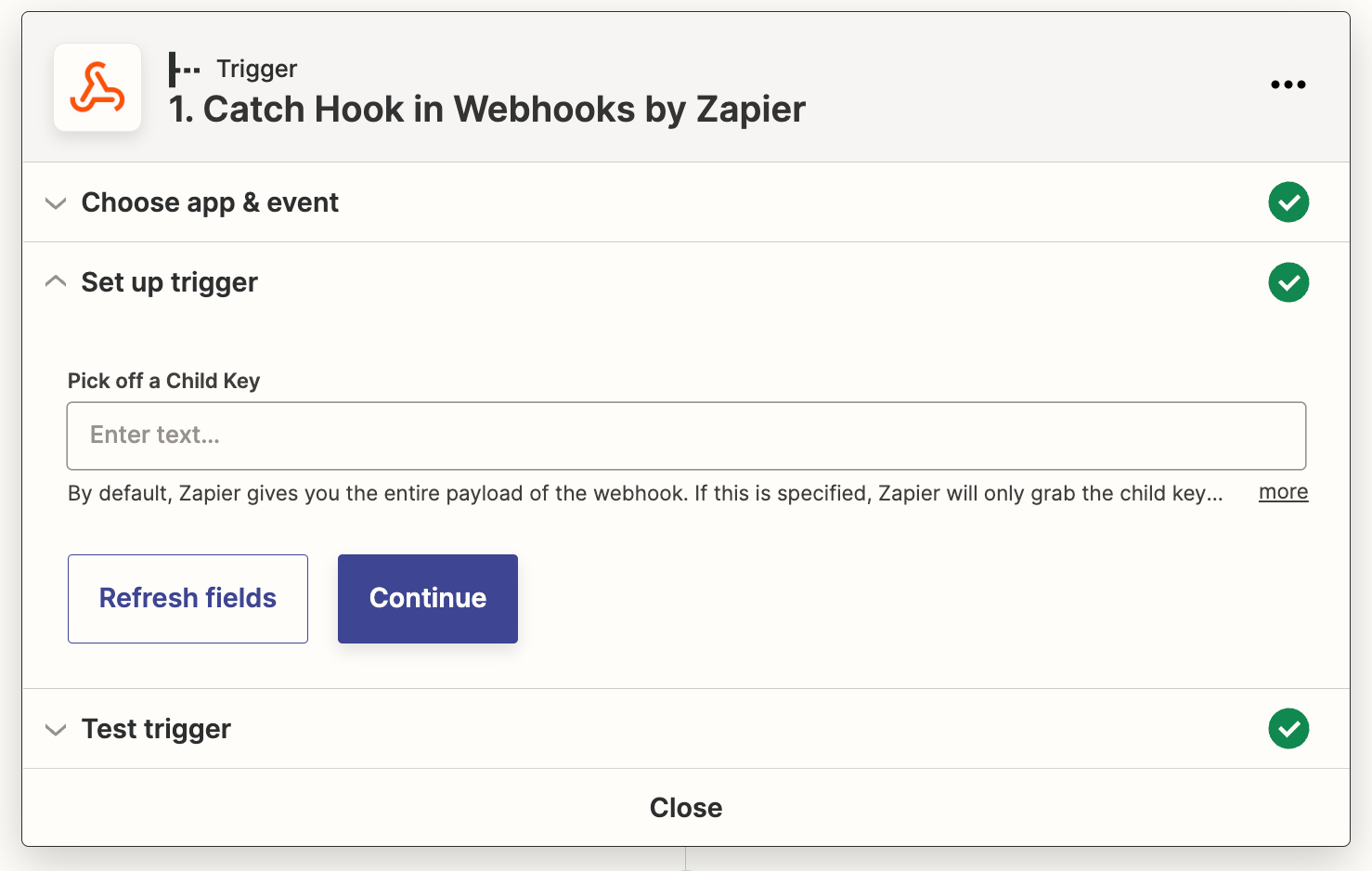Focus the Pick off a Child Key text field

pyautogui.click(x=686, y=435)
